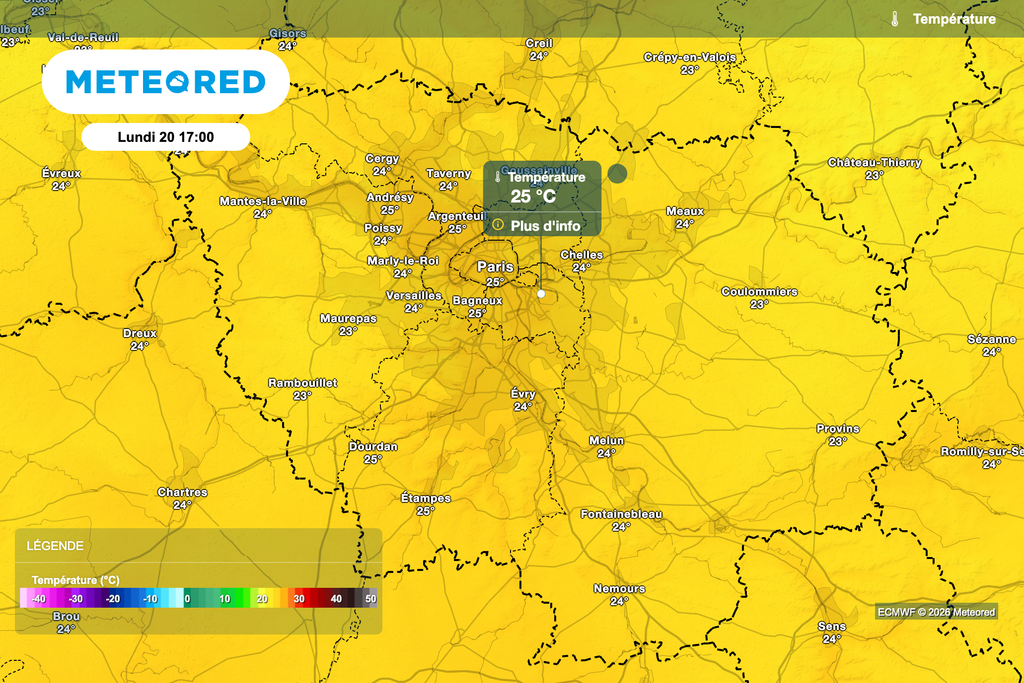Click the thermometer icon in the tooltip
Image resolution: width=1024 pixels, height=683 pixels.
498,177
